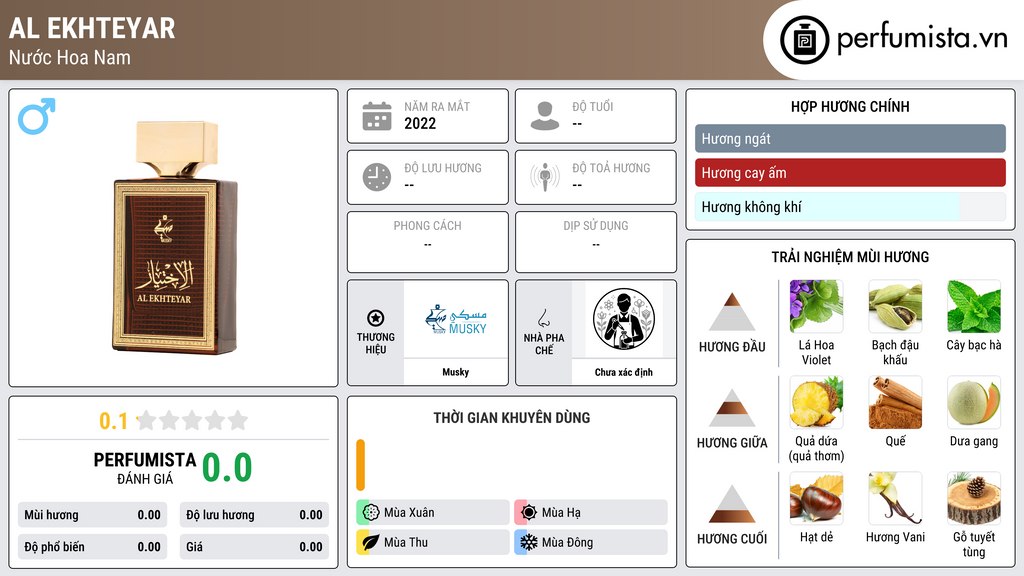Viewport: 1024px width, 576px height.
Task: Click the 0.1 user rating value
Action: 114,421
